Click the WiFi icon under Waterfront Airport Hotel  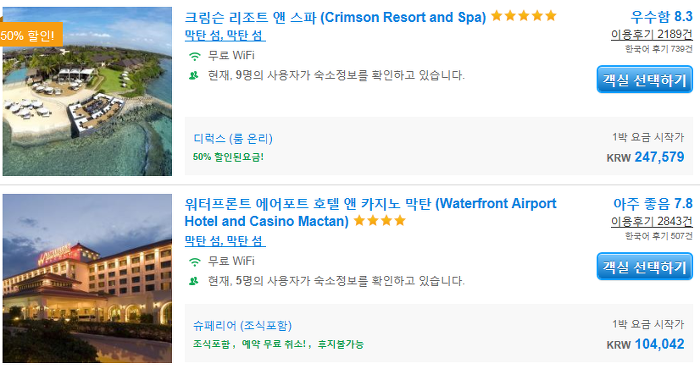click(x=194, y=262)
